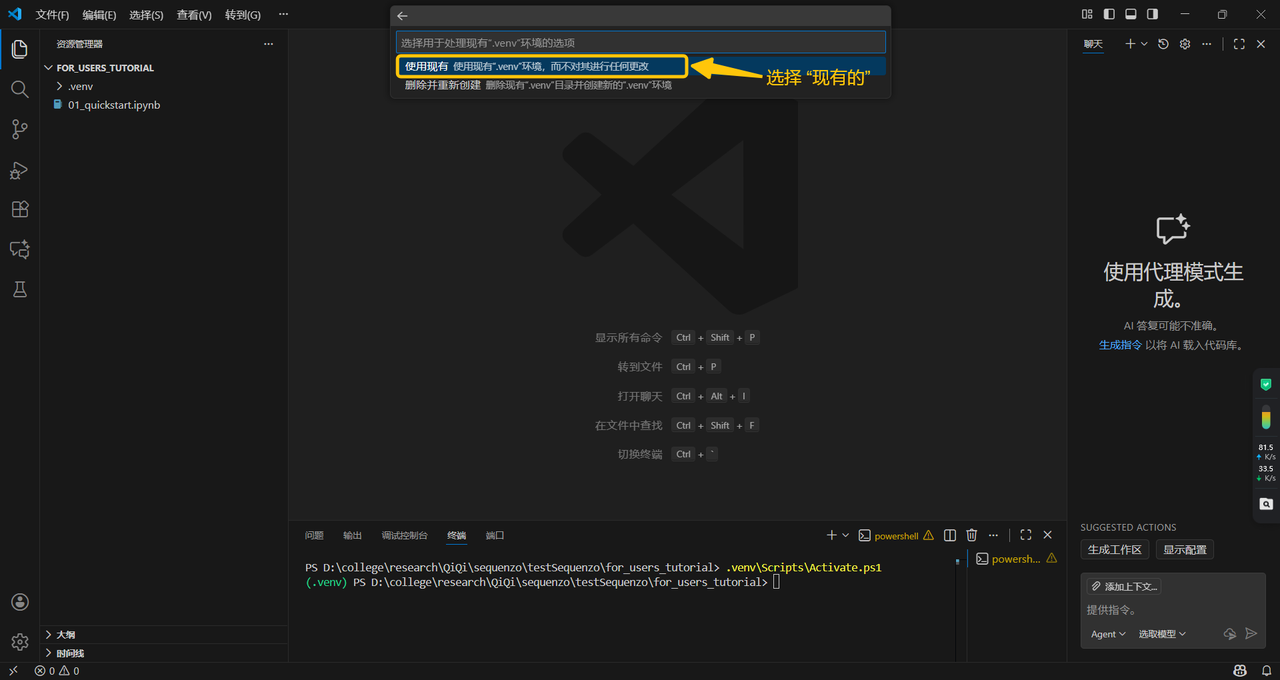Open the Testing flask icon view
Viewport: 1280px width, 680px height.
coord(19,289)
